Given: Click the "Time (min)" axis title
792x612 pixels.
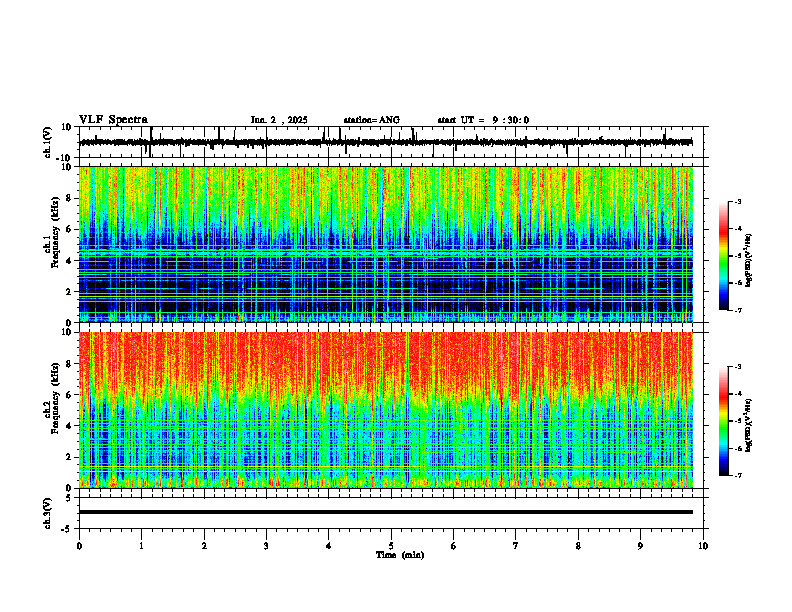Looking at the screenshot, I should point(400,555).
